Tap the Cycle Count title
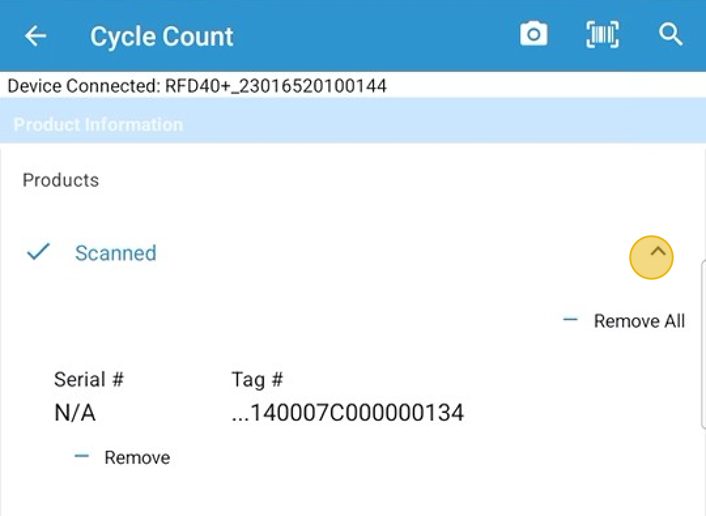Viewport: 706px width, 516px height. 161,37
